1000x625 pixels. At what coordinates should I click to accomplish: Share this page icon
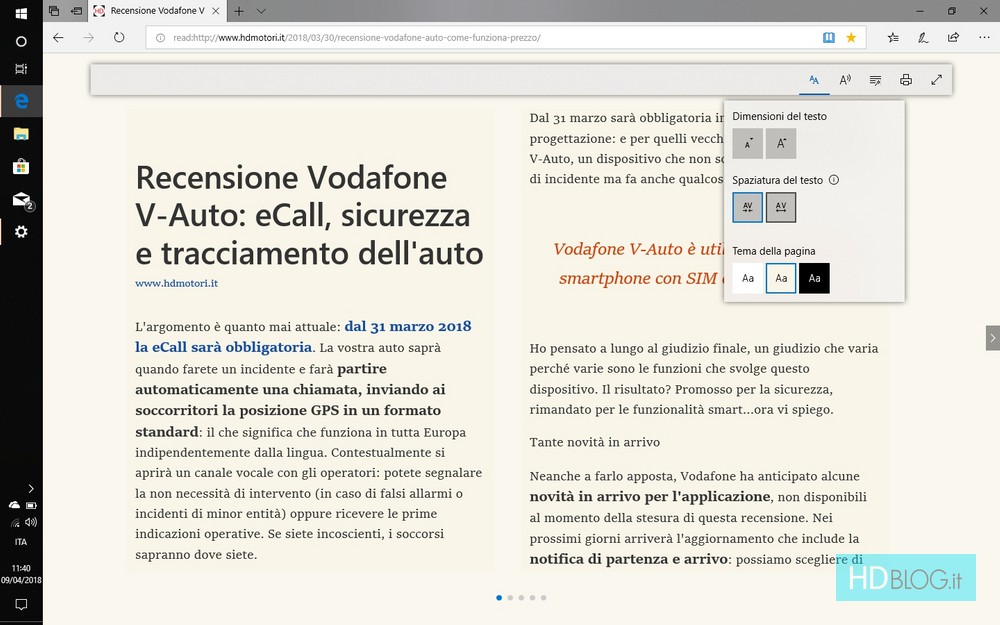pos(953,38)
